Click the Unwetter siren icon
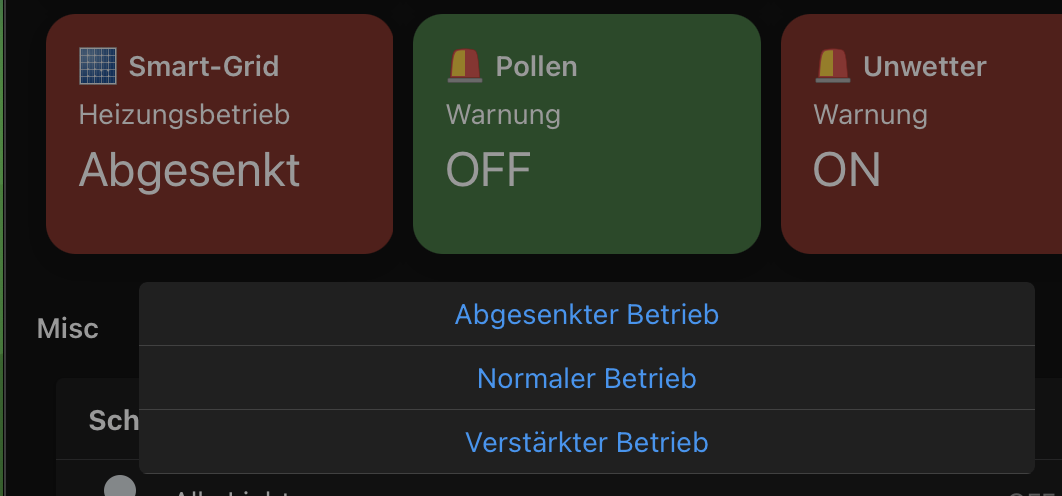1062x496 pixels. [x=832, y=66]
